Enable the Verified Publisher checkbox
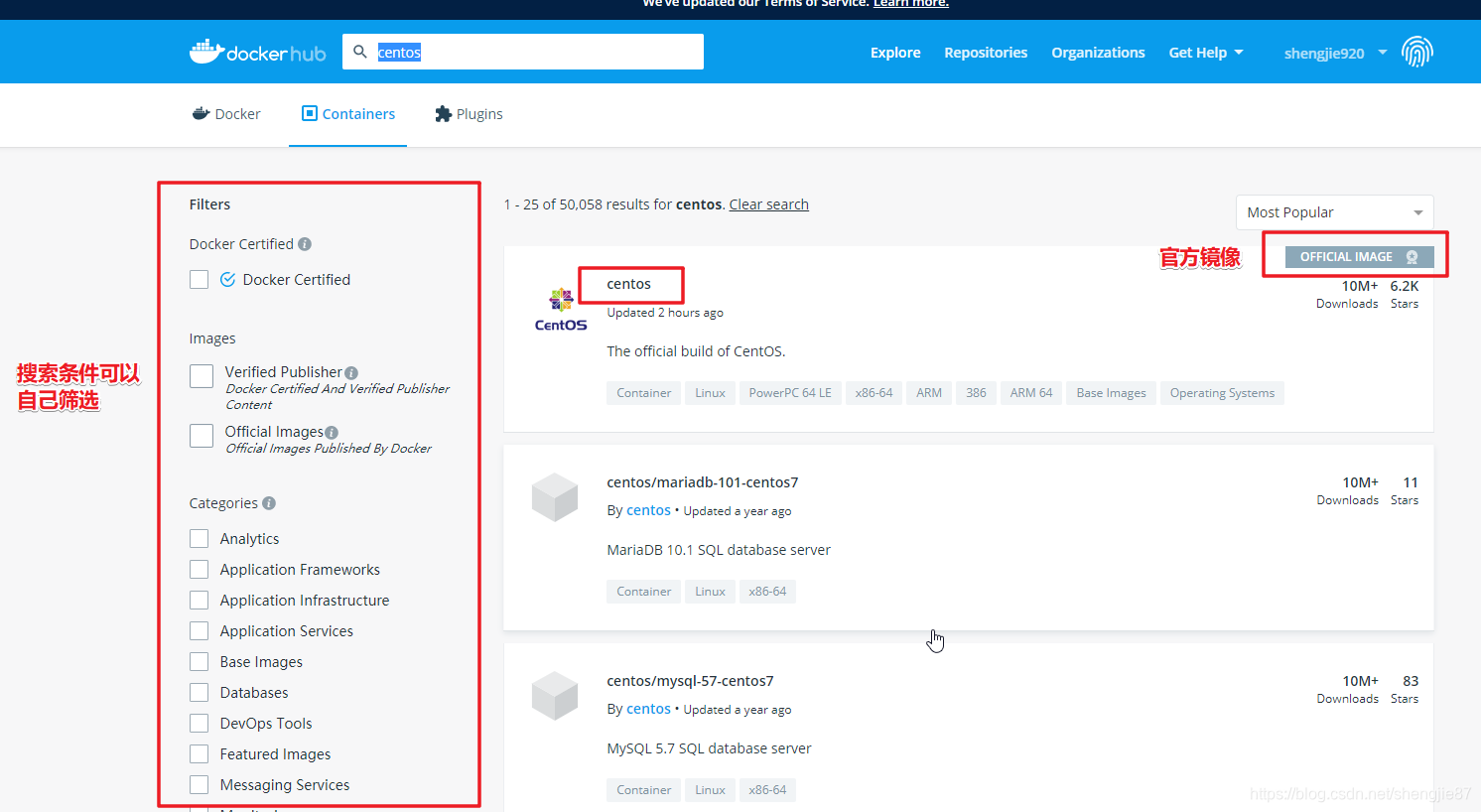 tap(202, 376)
